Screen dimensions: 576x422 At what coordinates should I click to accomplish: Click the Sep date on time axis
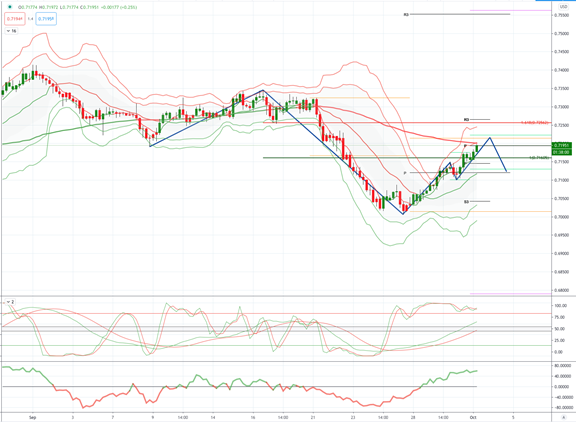coord(33,417)
